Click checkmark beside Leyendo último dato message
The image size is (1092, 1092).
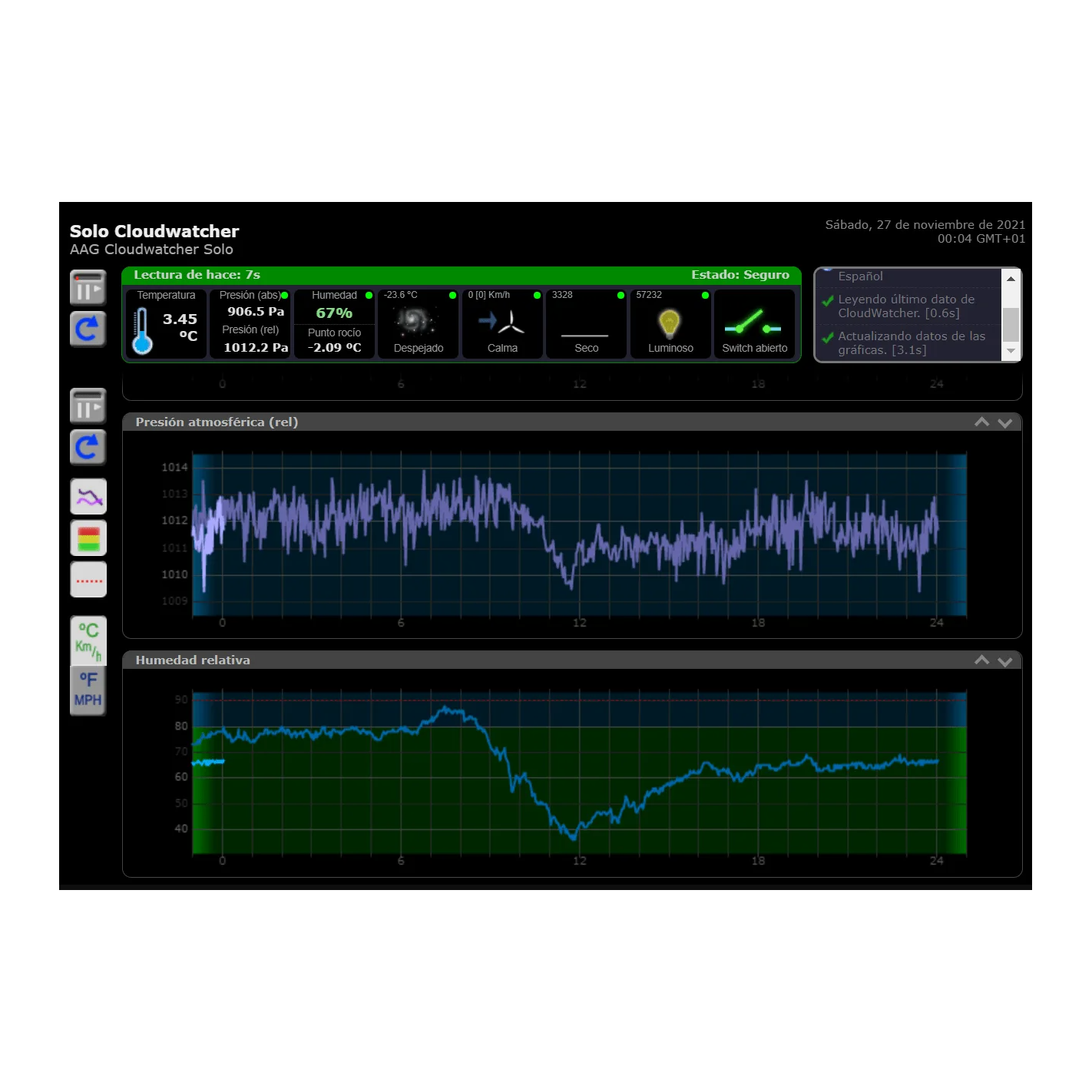[828, 301]
